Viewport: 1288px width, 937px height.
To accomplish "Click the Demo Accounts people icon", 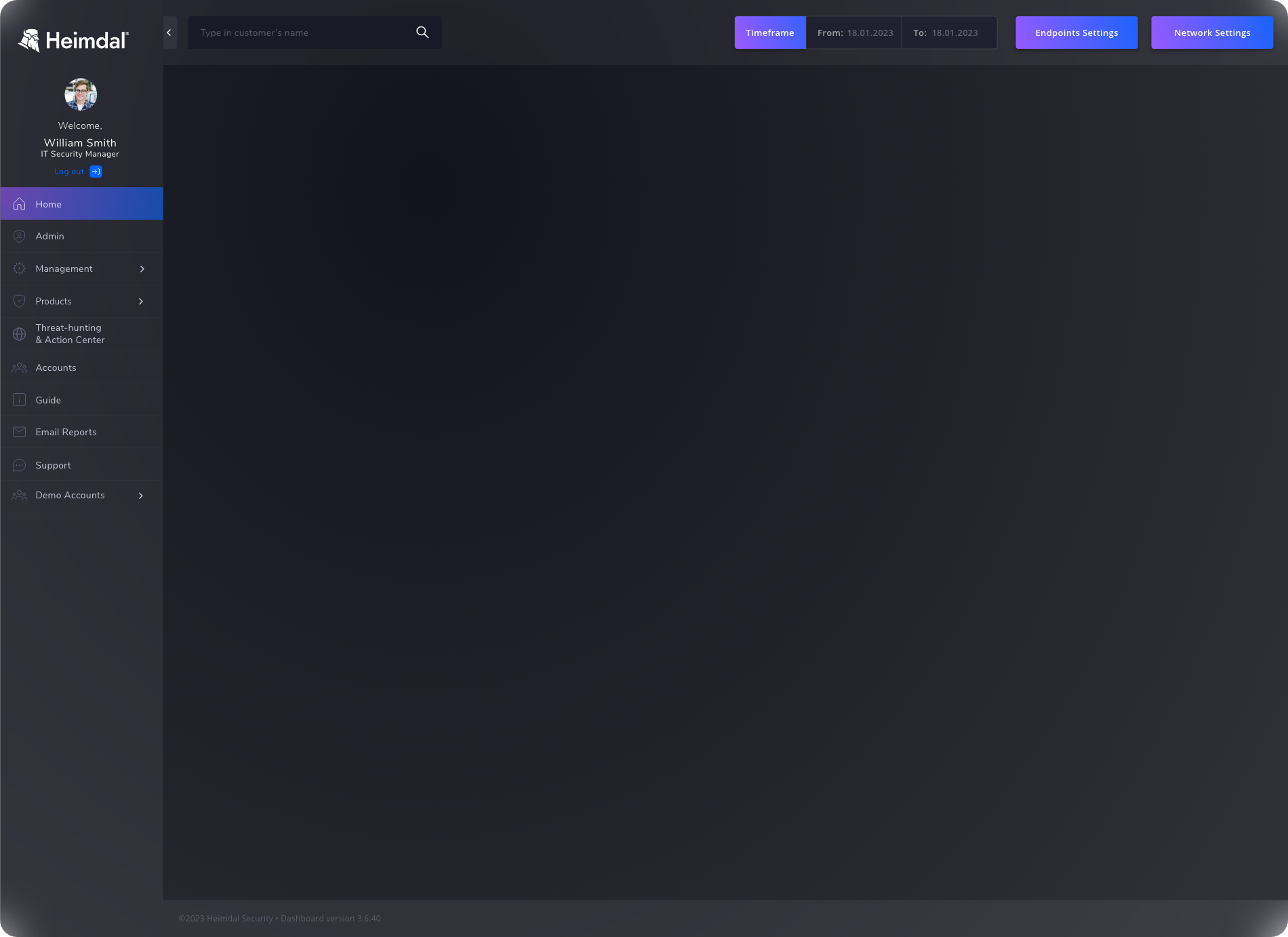I will pos(19,496).
